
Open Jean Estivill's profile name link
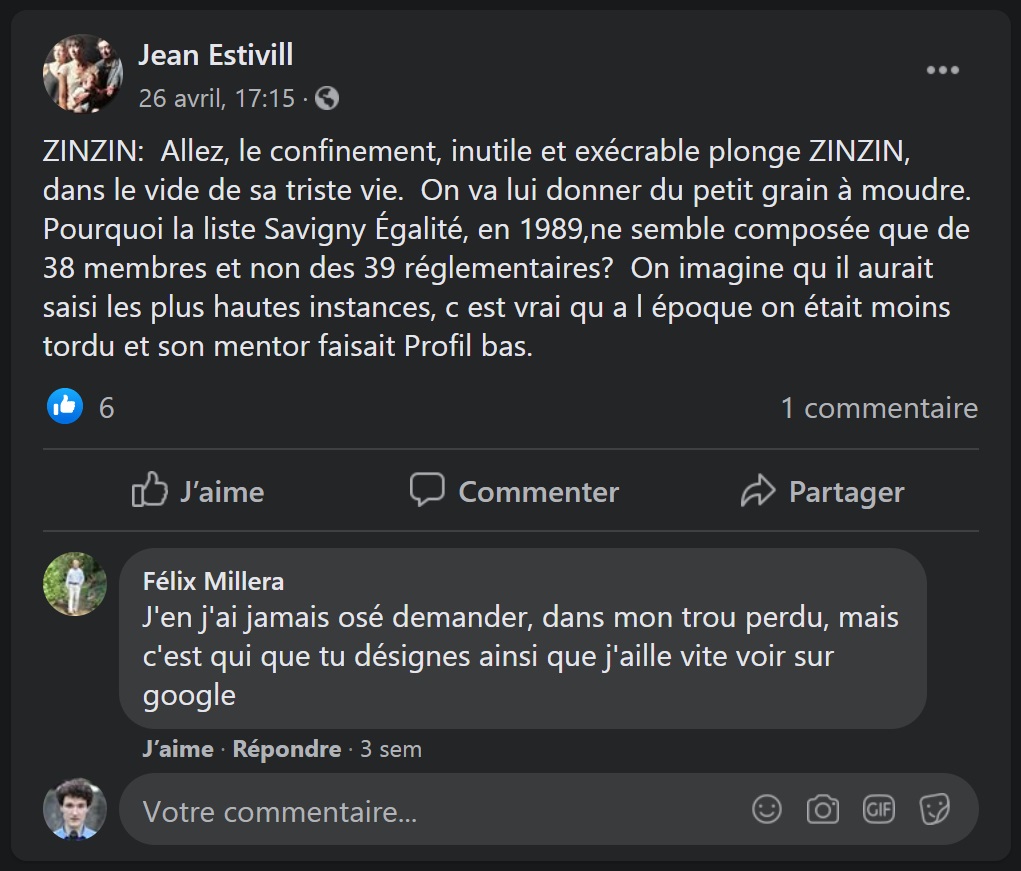pyautogui.click(x=215, y=55)
